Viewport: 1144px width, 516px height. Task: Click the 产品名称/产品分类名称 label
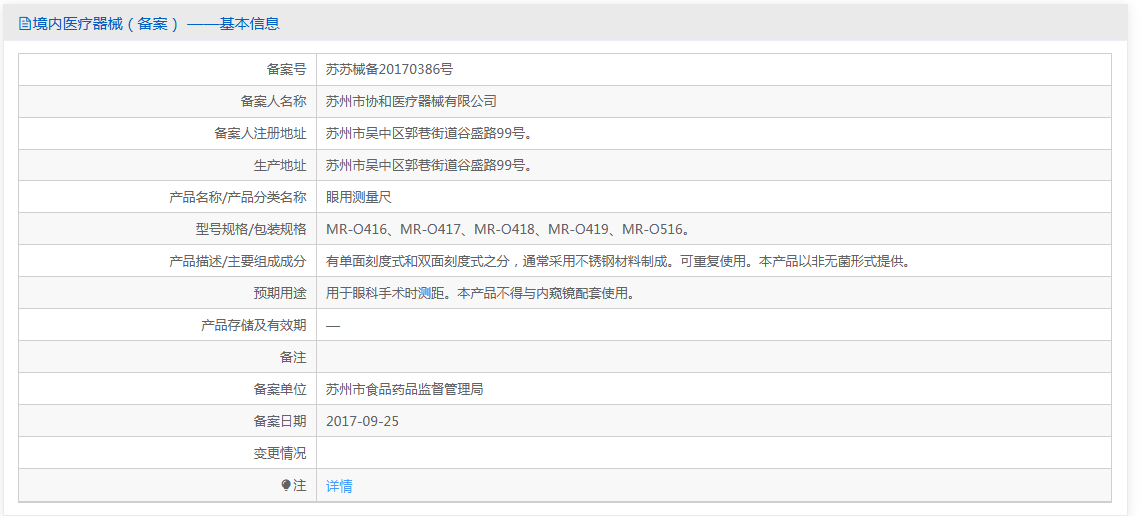pos(238,197)
